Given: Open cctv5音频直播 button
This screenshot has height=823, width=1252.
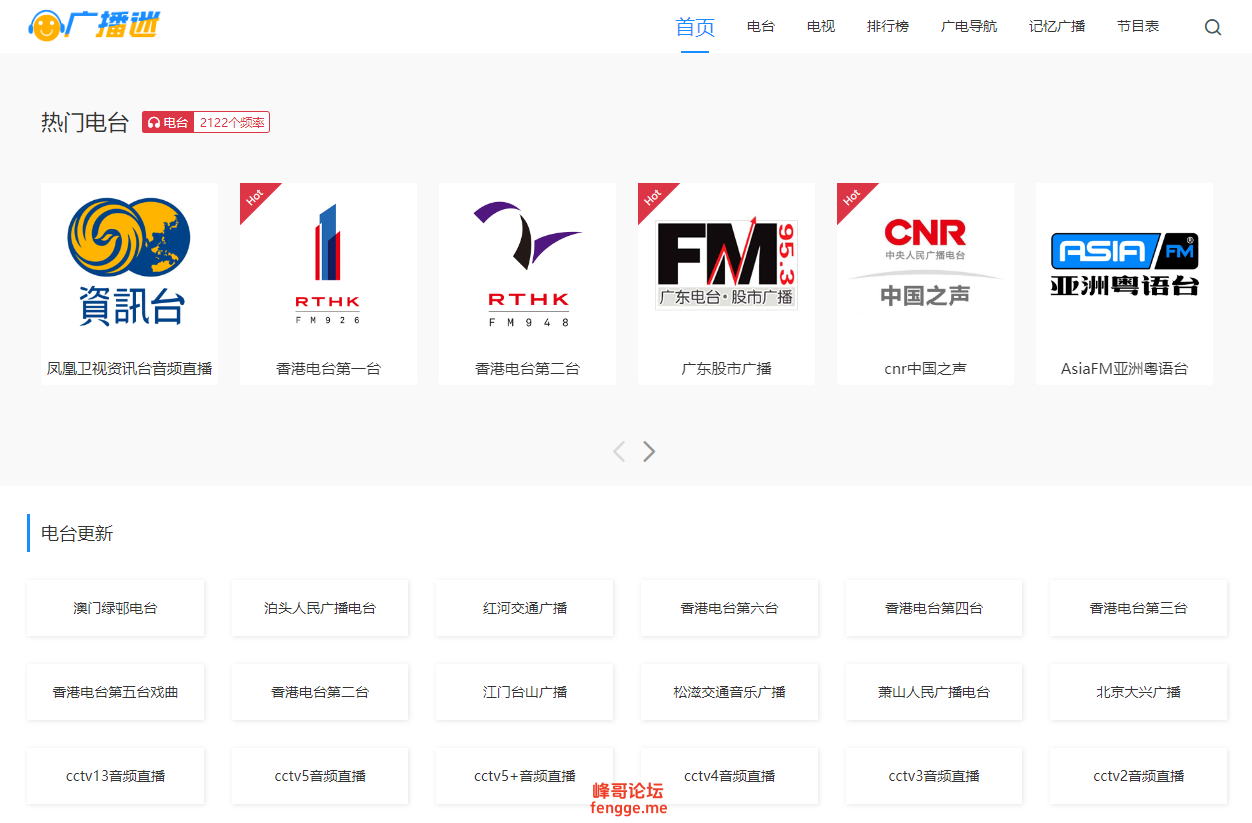Looking at the screenshot, I should click(x=320, y=776).
